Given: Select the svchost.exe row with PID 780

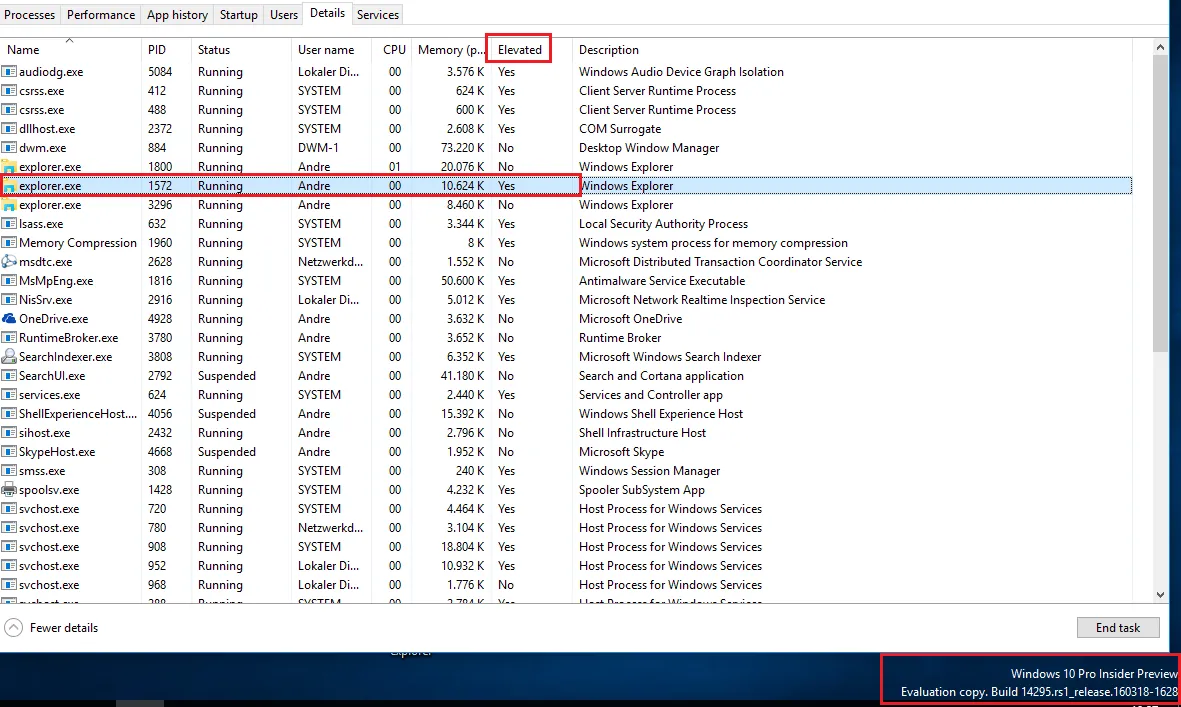Looking at the screenshot, I should [x=566, y=528].
